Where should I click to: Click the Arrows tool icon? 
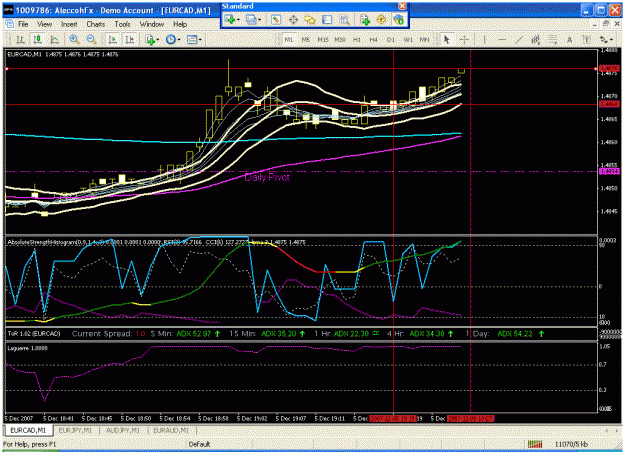(604, 39)
